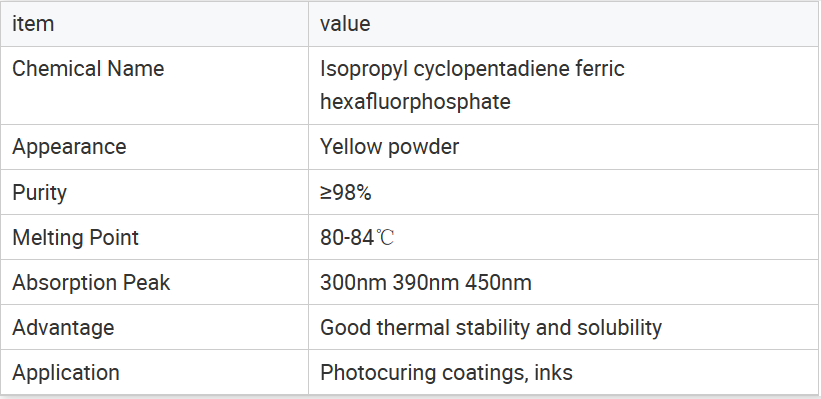Click the 'Photocuring coatings, inks' value
Screen dimensions: 821x399
[446, 373]
